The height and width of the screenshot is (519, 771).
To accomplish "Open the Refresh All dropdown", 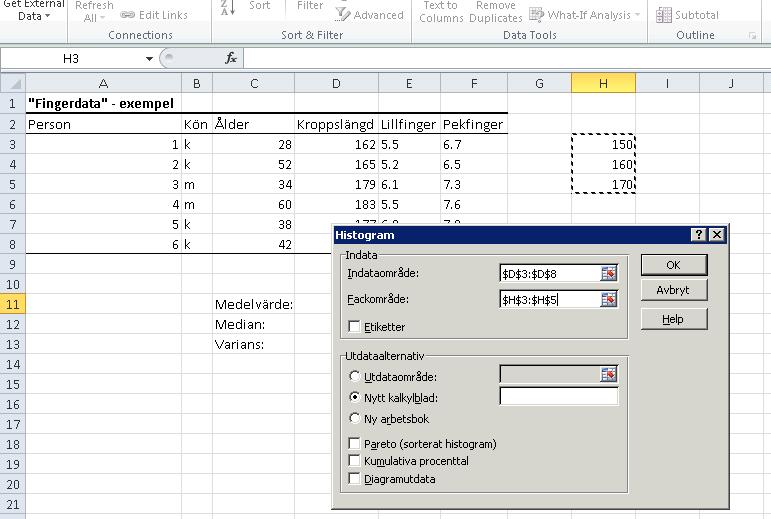I will (94, 12).
